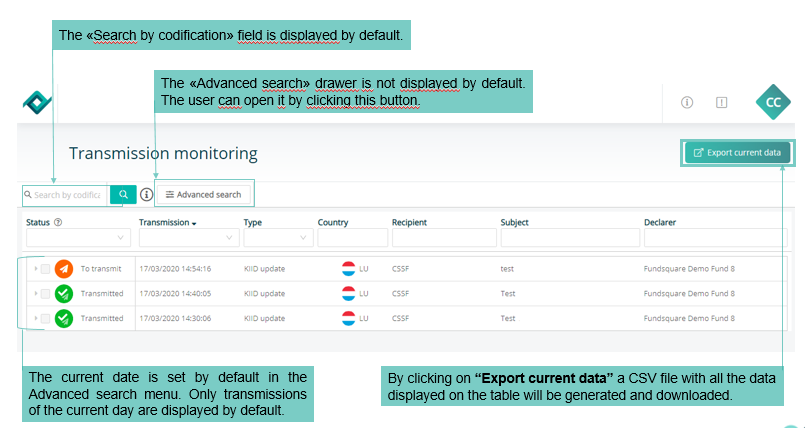This screenshot has width=805, height=428.
Task: Expand the To transmit row arrow
Action: point(35,269)
